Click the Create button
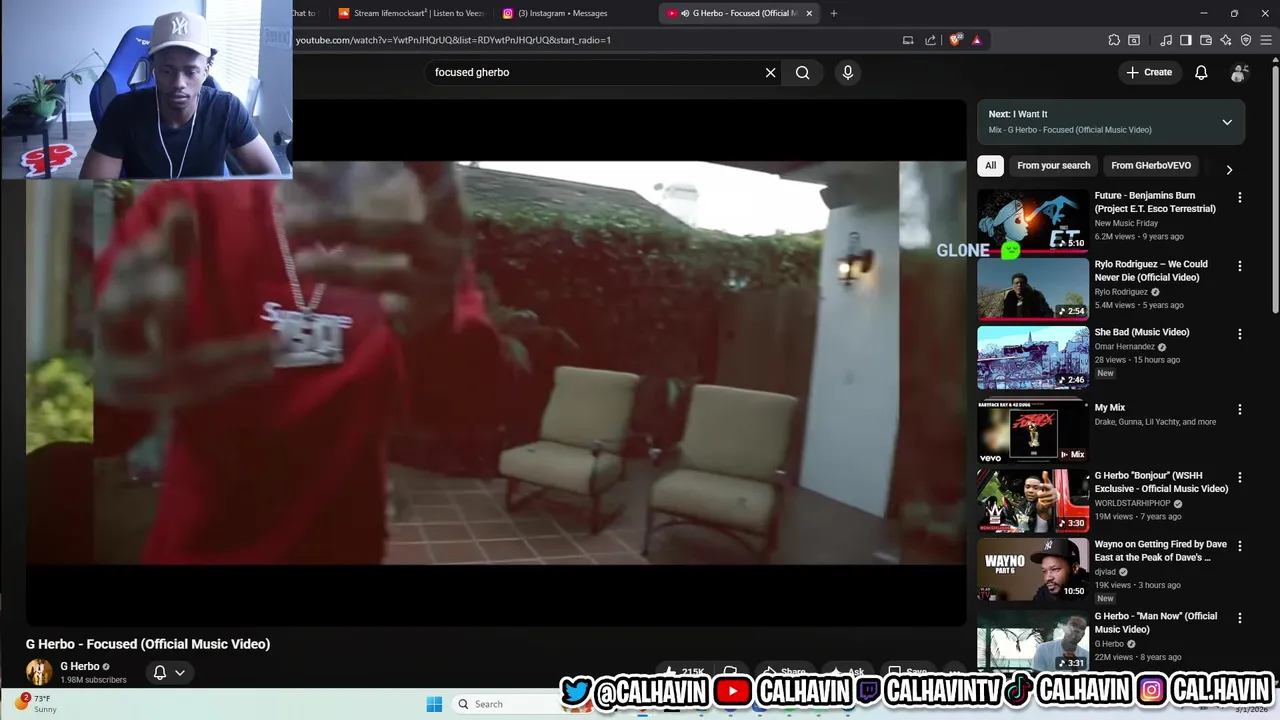Image resolution: width=1280 pixels, height=720 pixels. pyautogui.click(x=1149, y=72)
